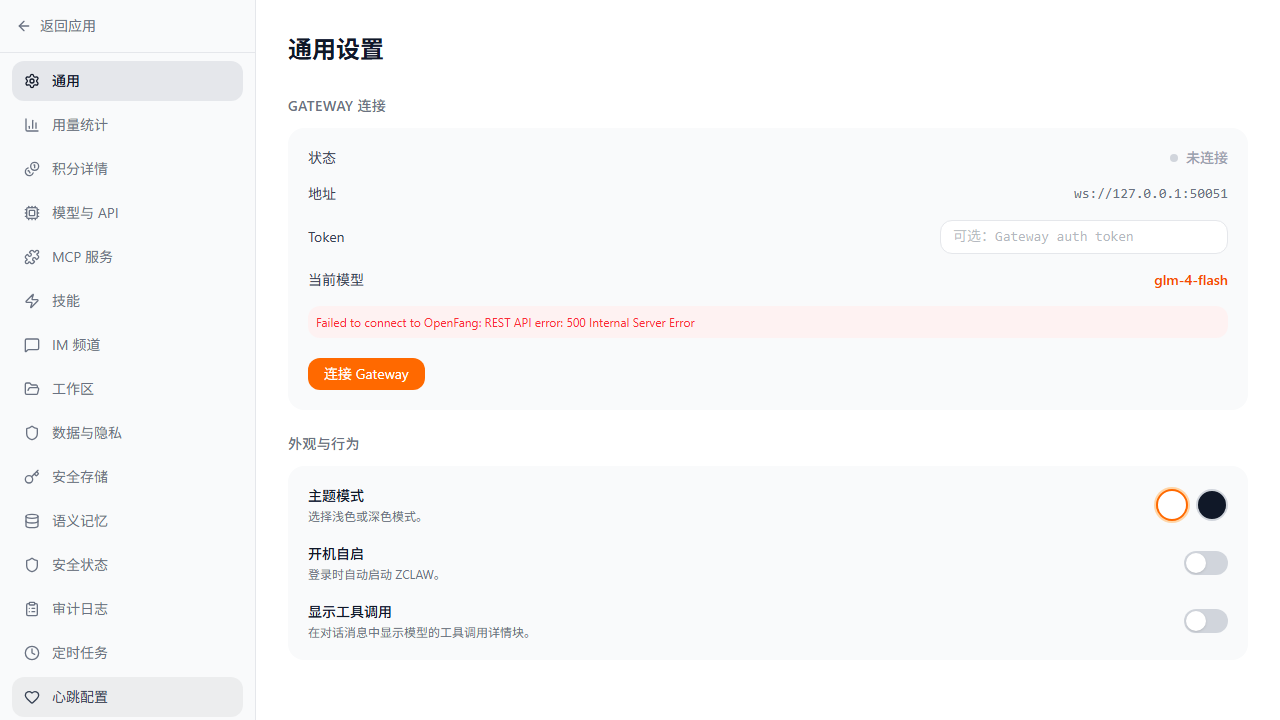1280x720 pixels.
Task: Click the database icon for 语义记忆
Action: point(32,521)
